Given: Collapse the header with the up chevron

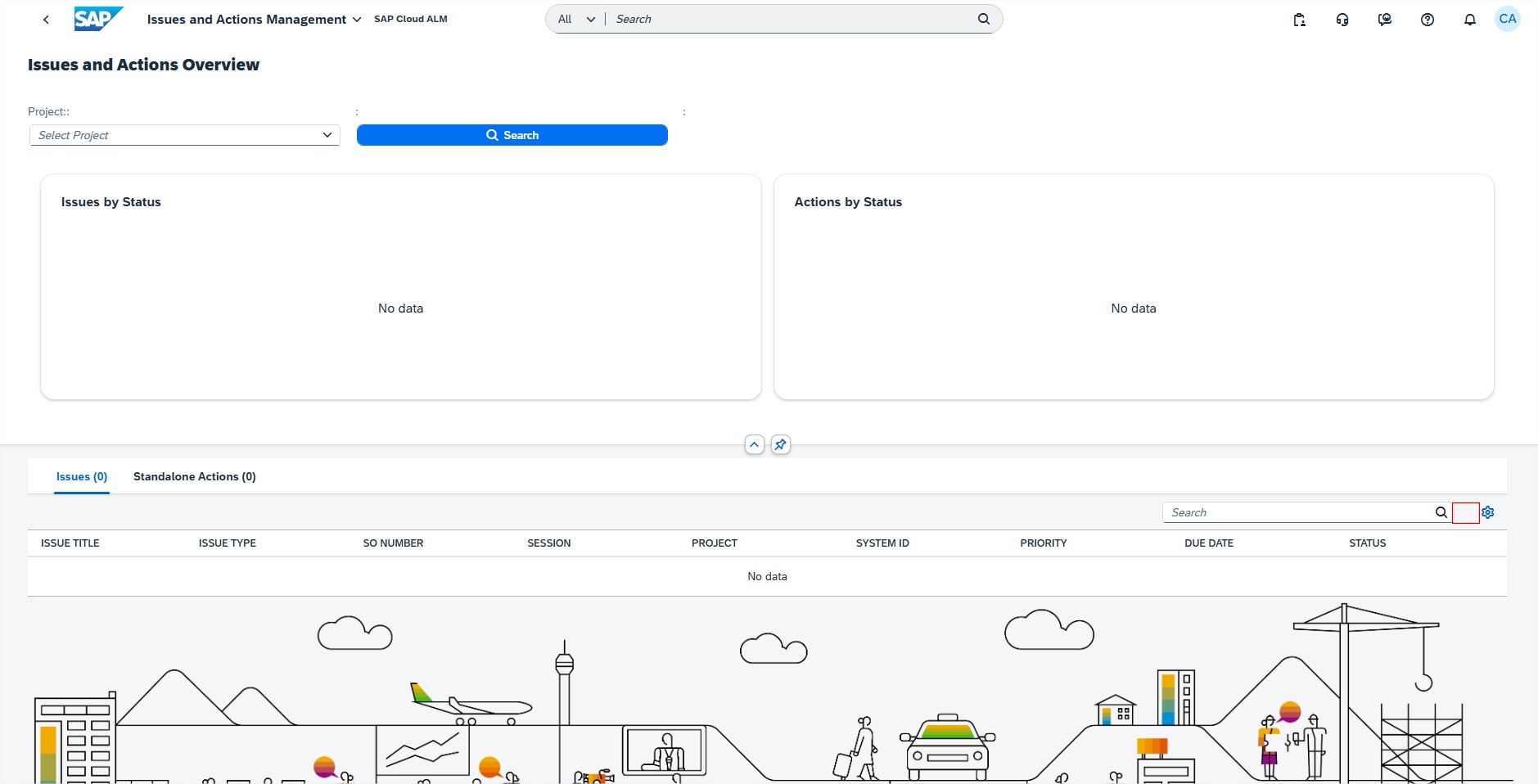Looking at the screenshot, I should pos(754,444).
